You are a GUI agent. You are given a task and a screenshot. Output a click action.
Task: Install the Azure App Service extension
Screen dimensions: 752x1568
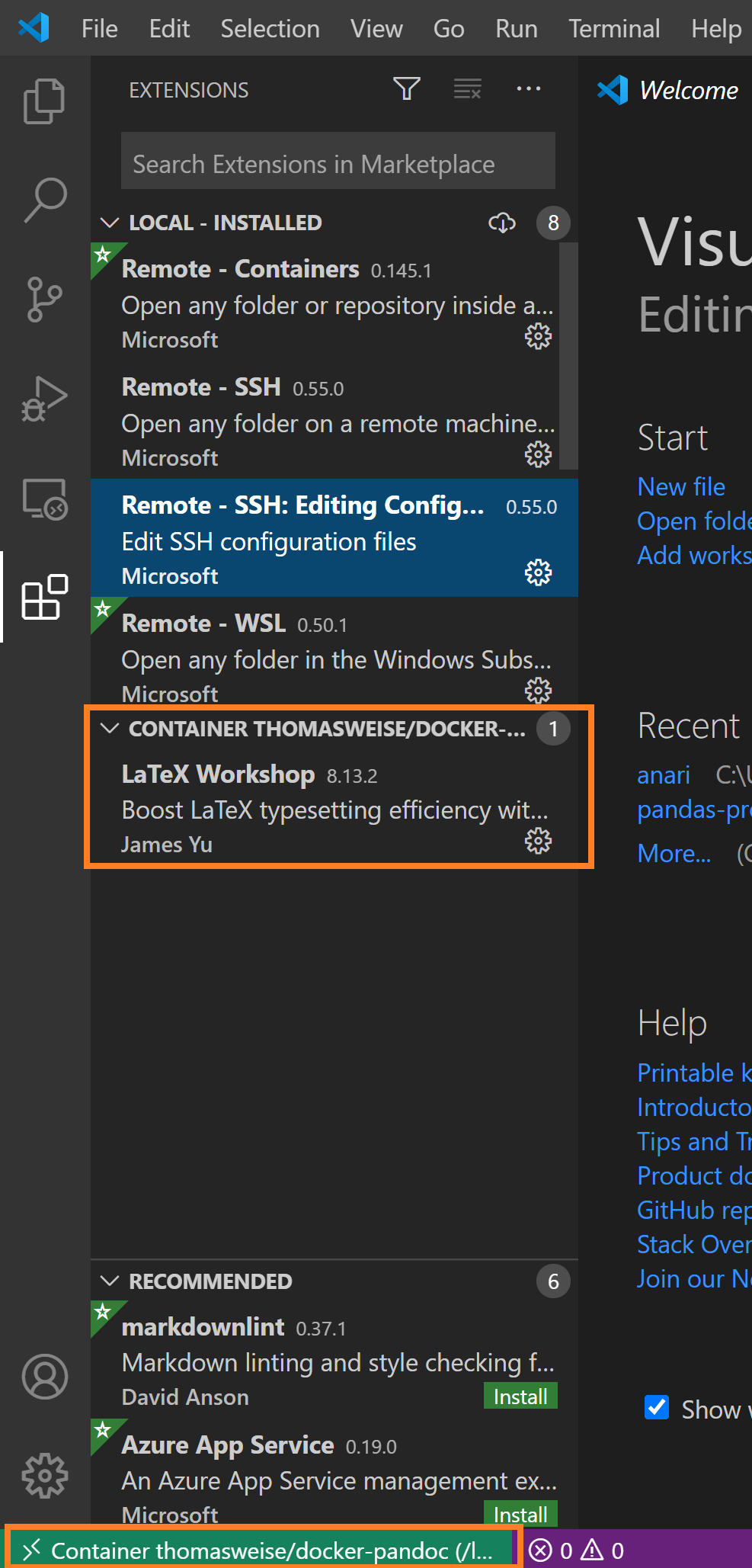(x=520, y=1515)
